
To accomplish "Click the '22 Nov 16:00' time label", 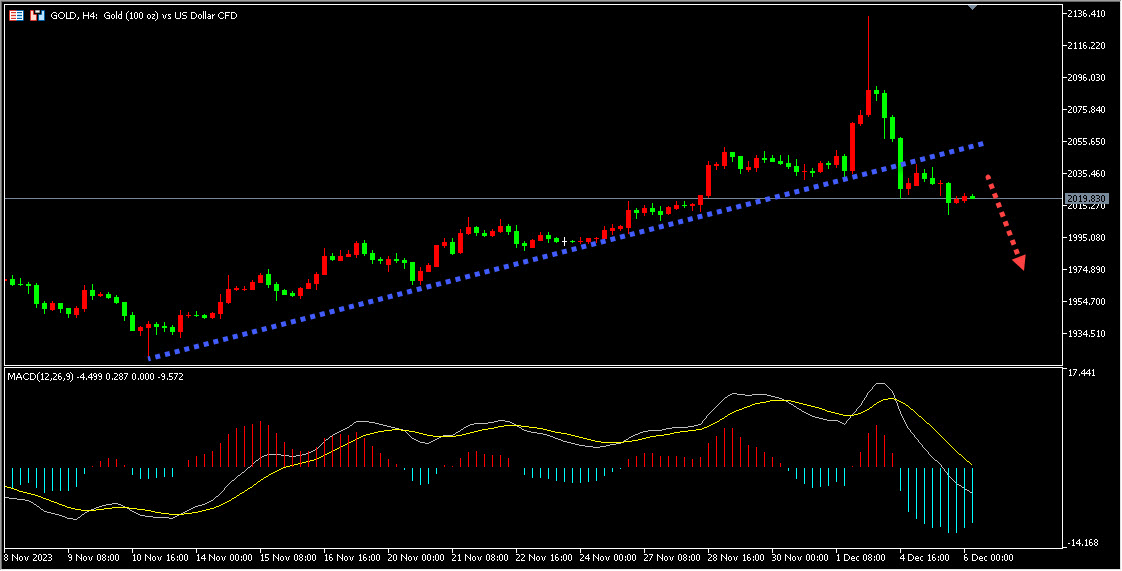I will pos(544,557).
